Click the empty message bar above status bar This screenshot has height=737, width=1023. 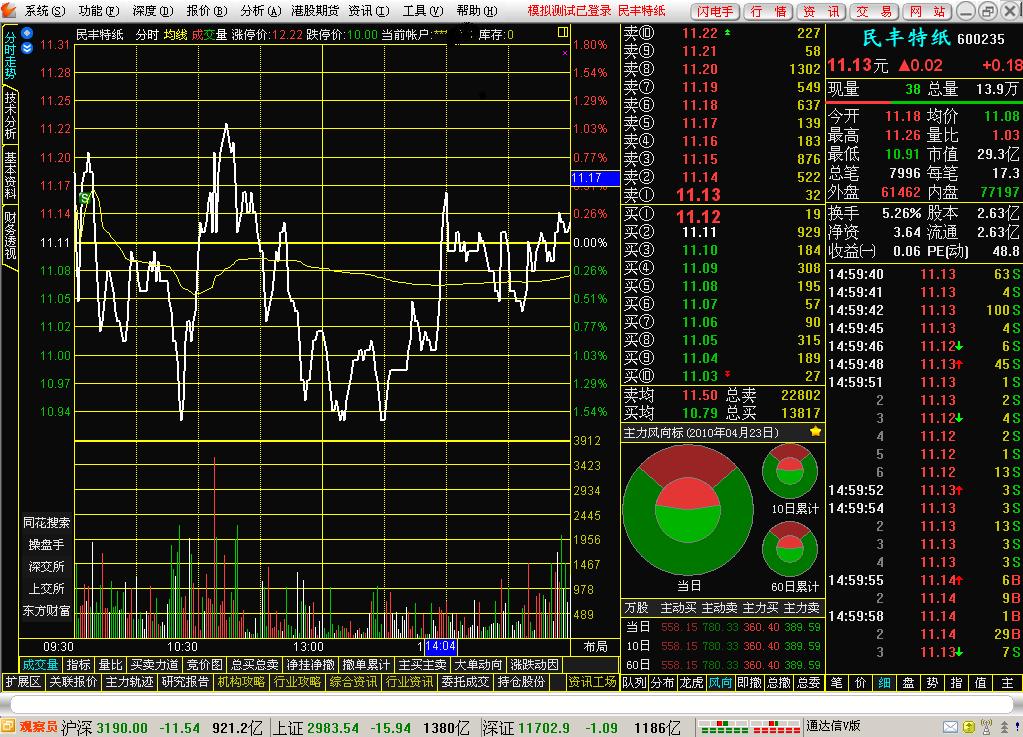tap(512, 704)
